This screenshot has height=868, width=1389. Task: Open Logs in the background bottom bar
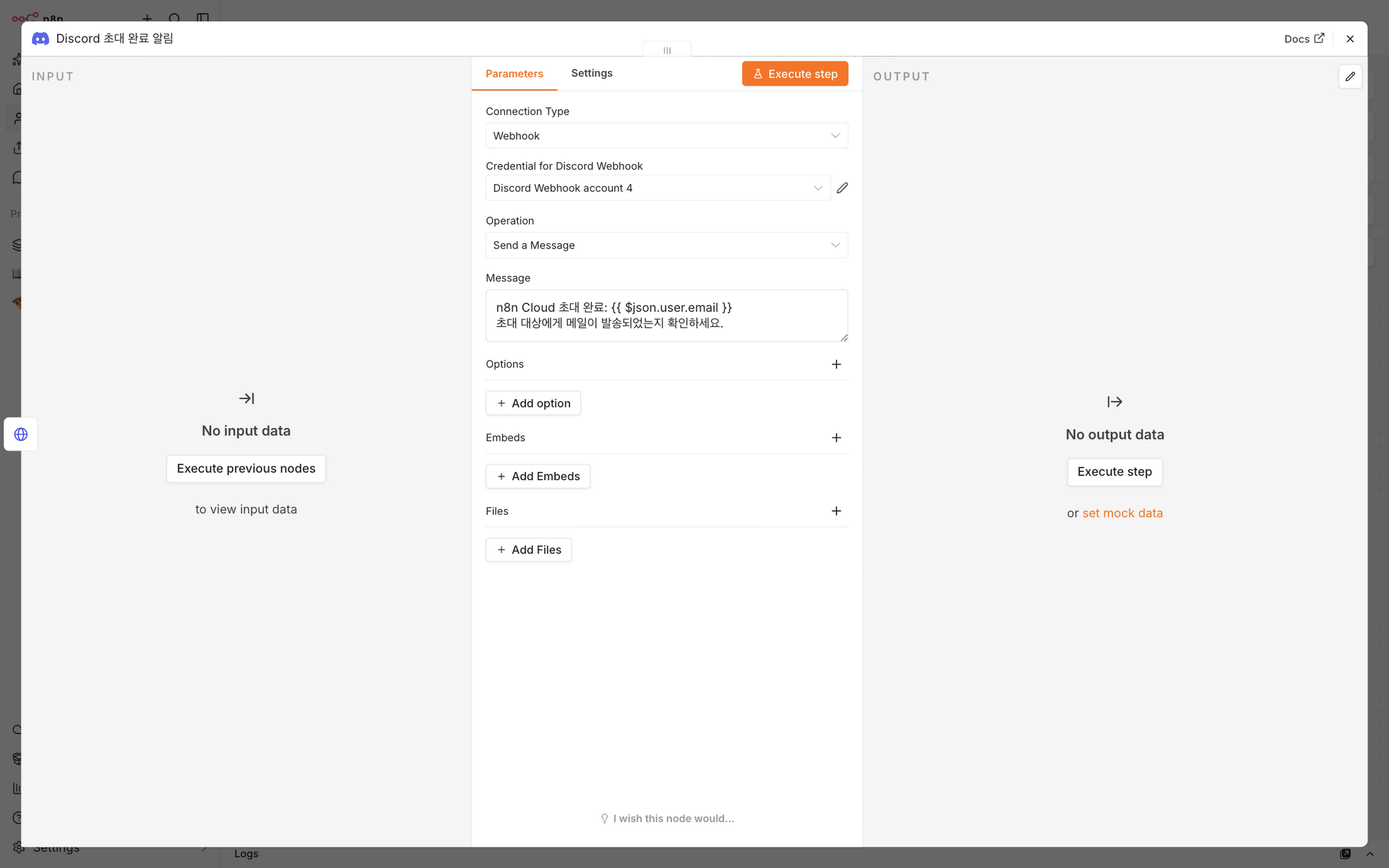[246, 854]
